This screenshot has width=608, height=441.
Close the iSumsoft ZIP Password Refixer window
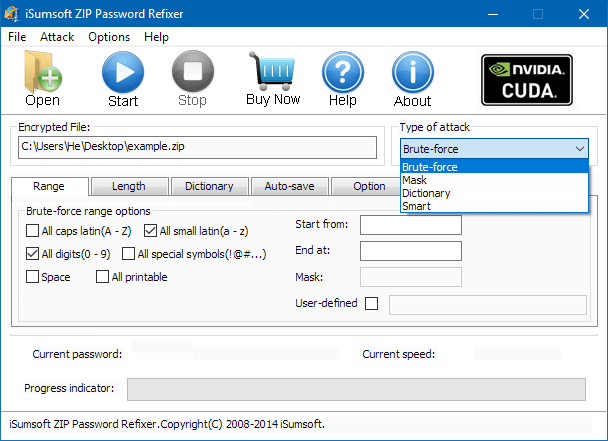[584, 14]
